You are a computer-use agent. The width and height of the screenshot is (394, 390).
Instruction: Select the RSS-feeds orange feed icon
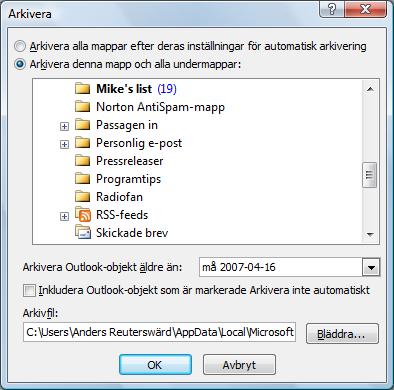click(x=82, y=214)
